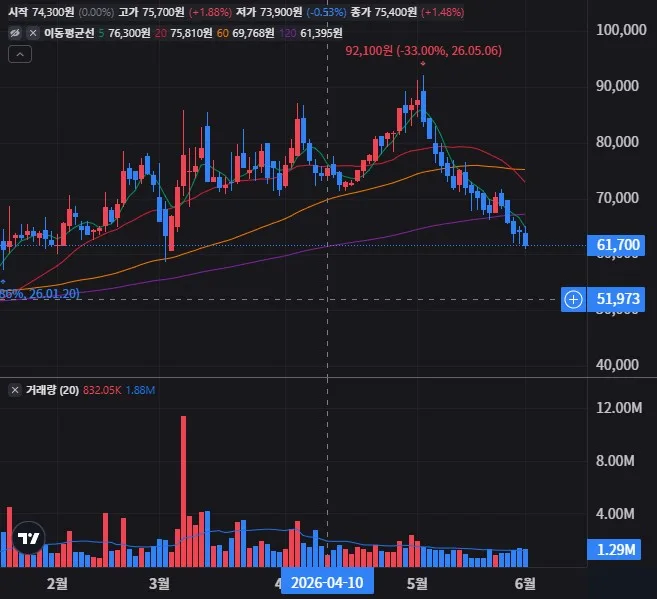Click the 20-day average value 75,810원
The image size is (657, 599).
point(191,33)
